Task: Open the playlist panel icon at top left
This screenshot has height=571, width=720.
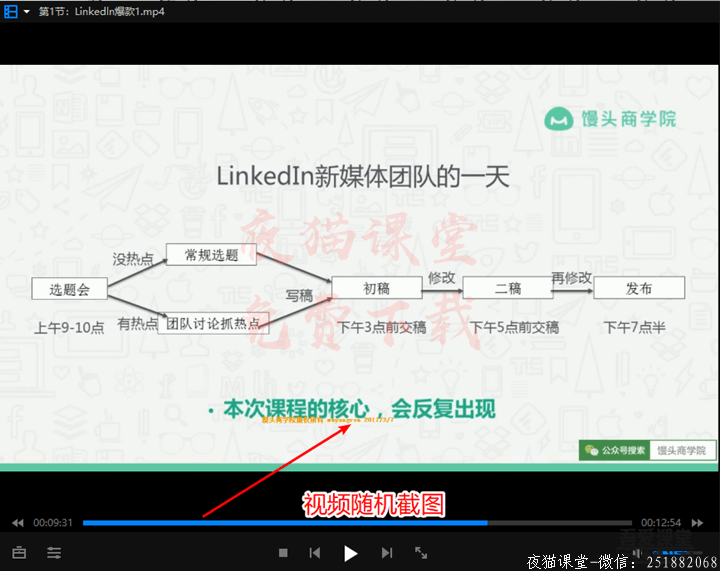Action: (11, 11)
